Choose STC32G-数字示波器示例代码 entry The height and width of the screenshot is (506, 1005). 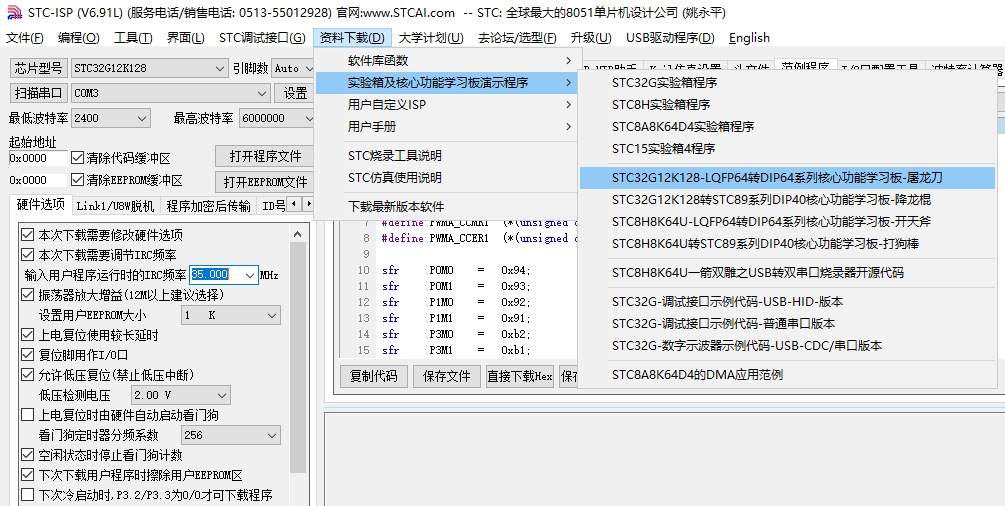click(x=788, y=346)
